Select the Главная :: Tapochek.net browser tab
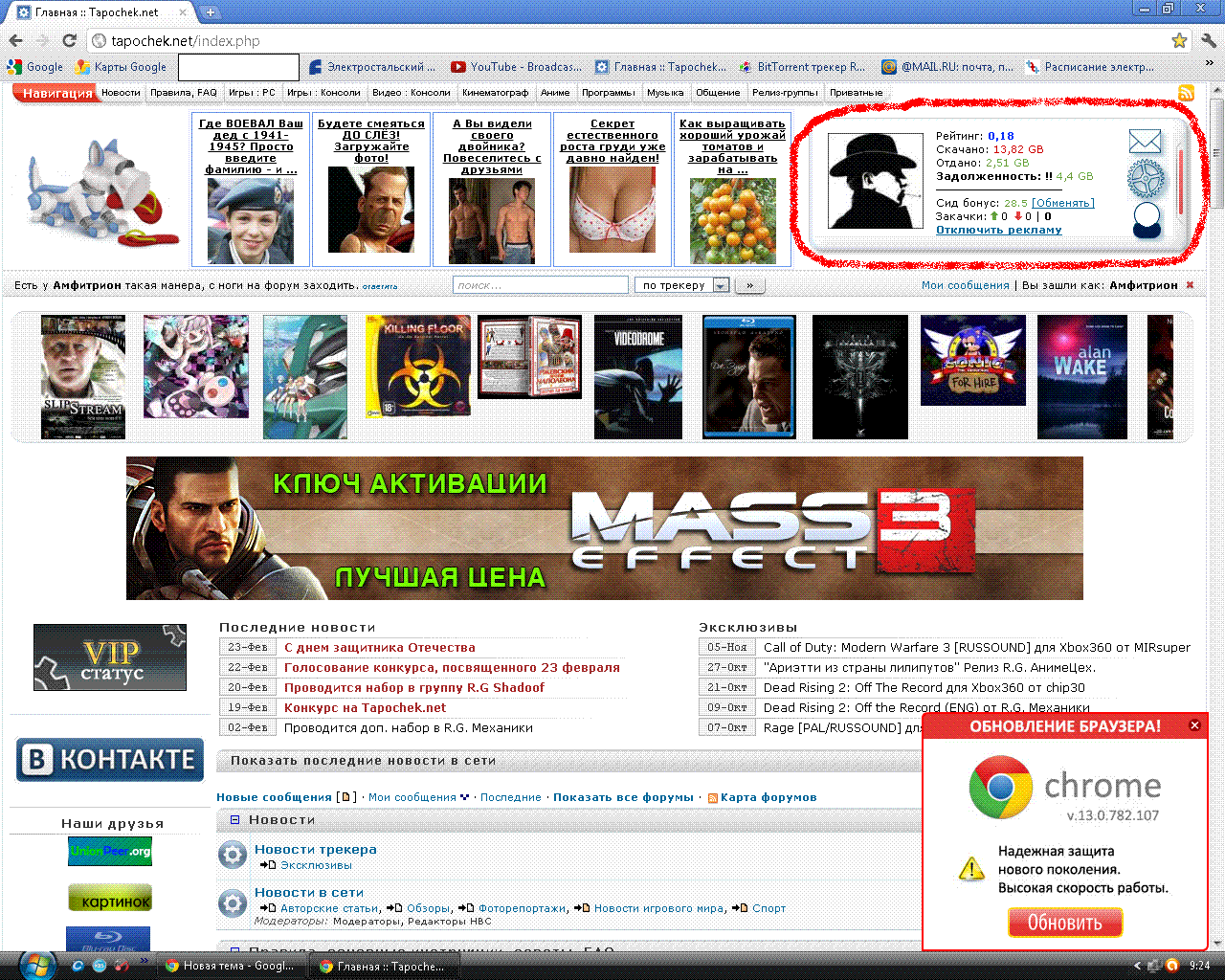 pos(98,12)
